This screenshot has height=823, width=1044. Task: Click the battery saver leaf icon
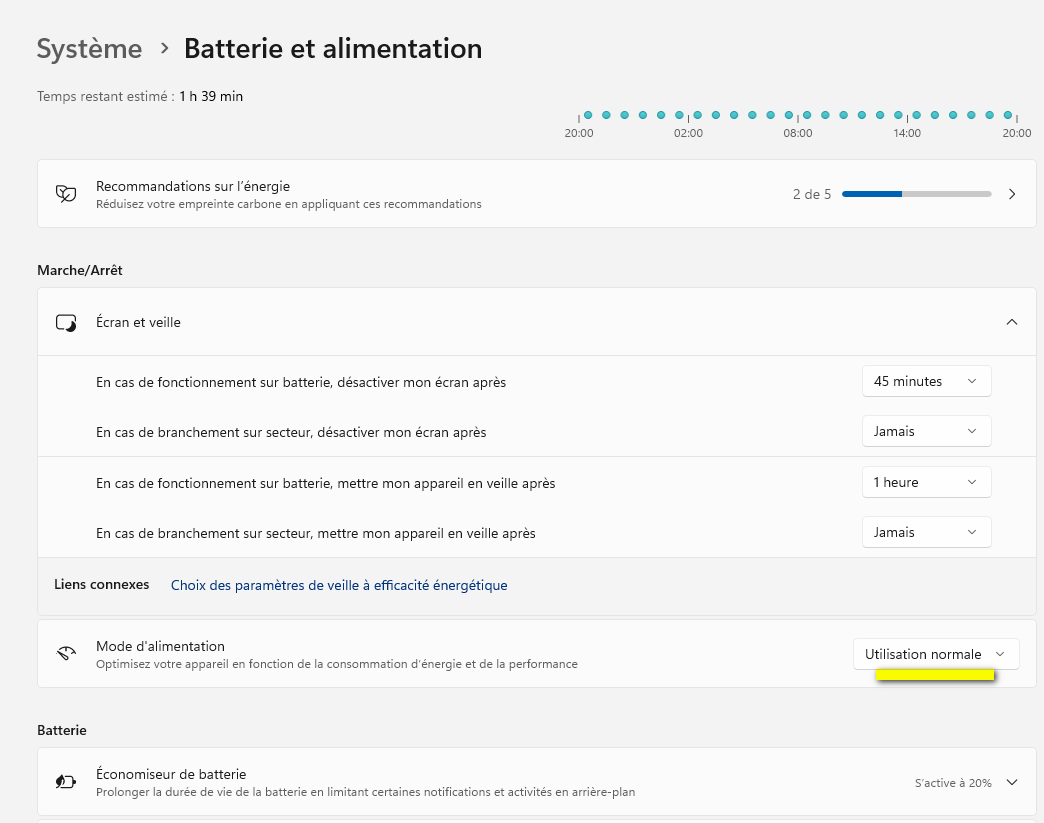click(66, 782)
